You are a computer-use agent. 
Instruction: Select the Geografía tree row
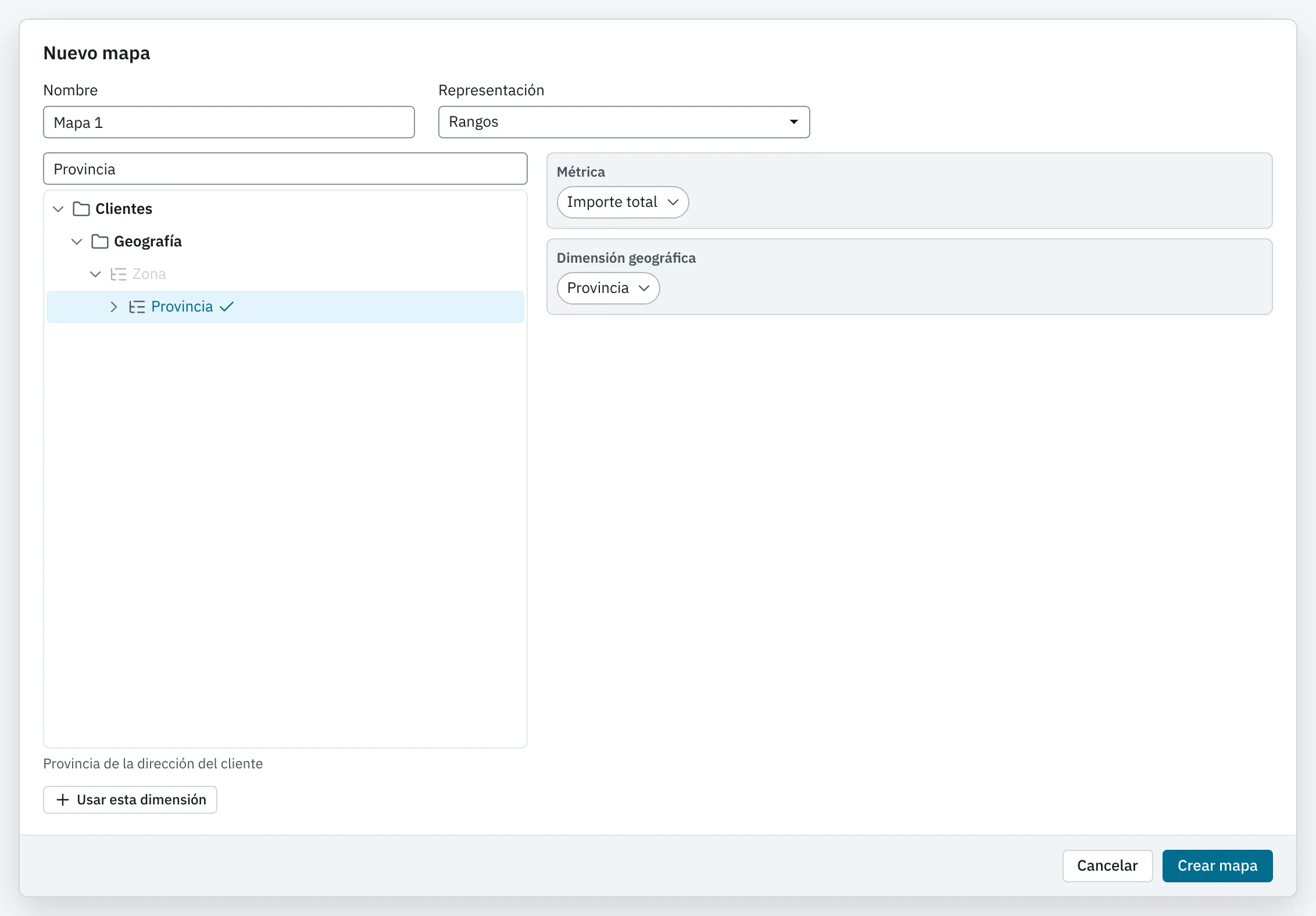click(x=285, y=241)
